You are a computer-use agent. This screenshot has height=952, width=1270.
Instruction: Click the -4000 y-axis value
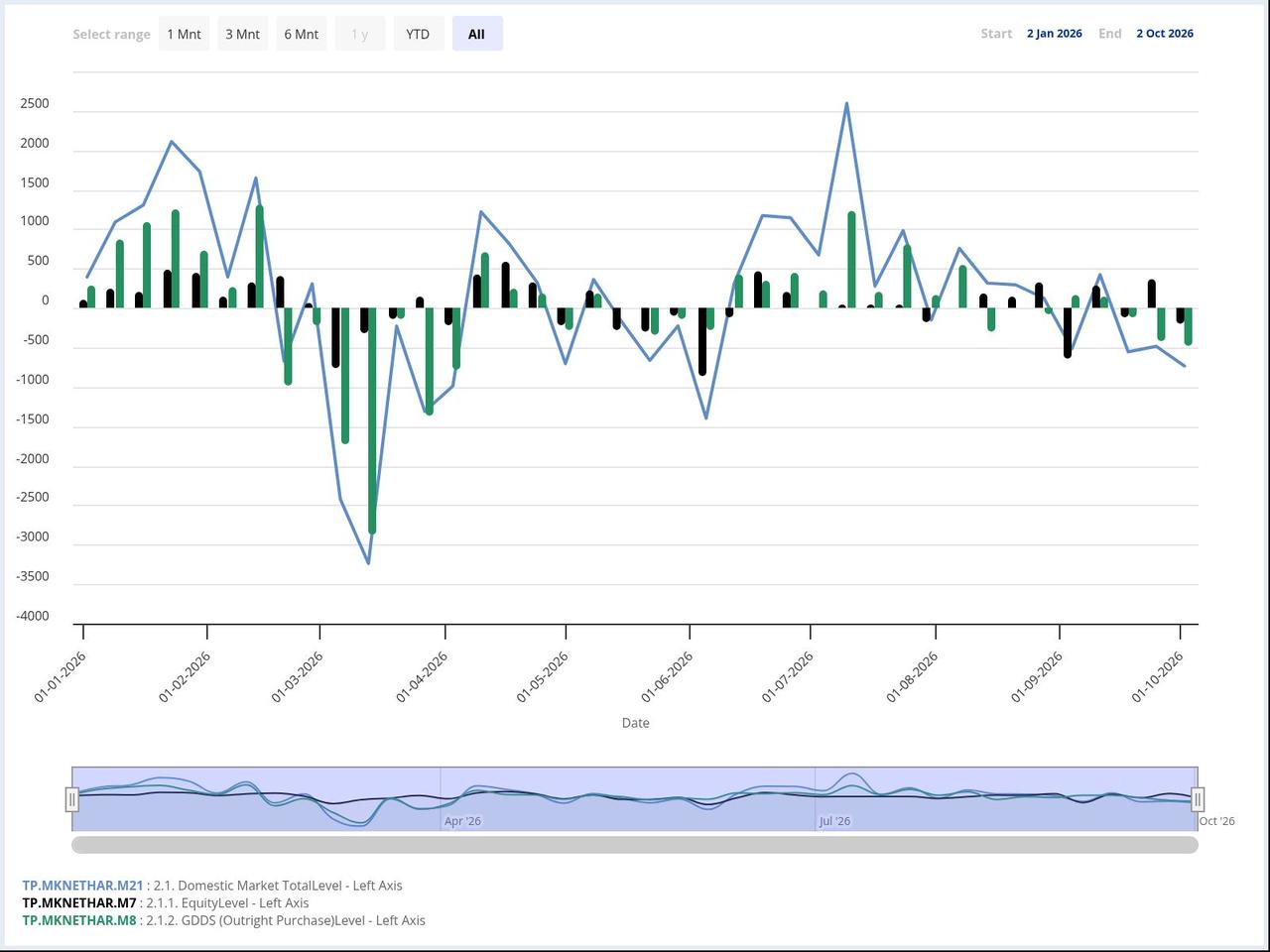tap(32, 616)
